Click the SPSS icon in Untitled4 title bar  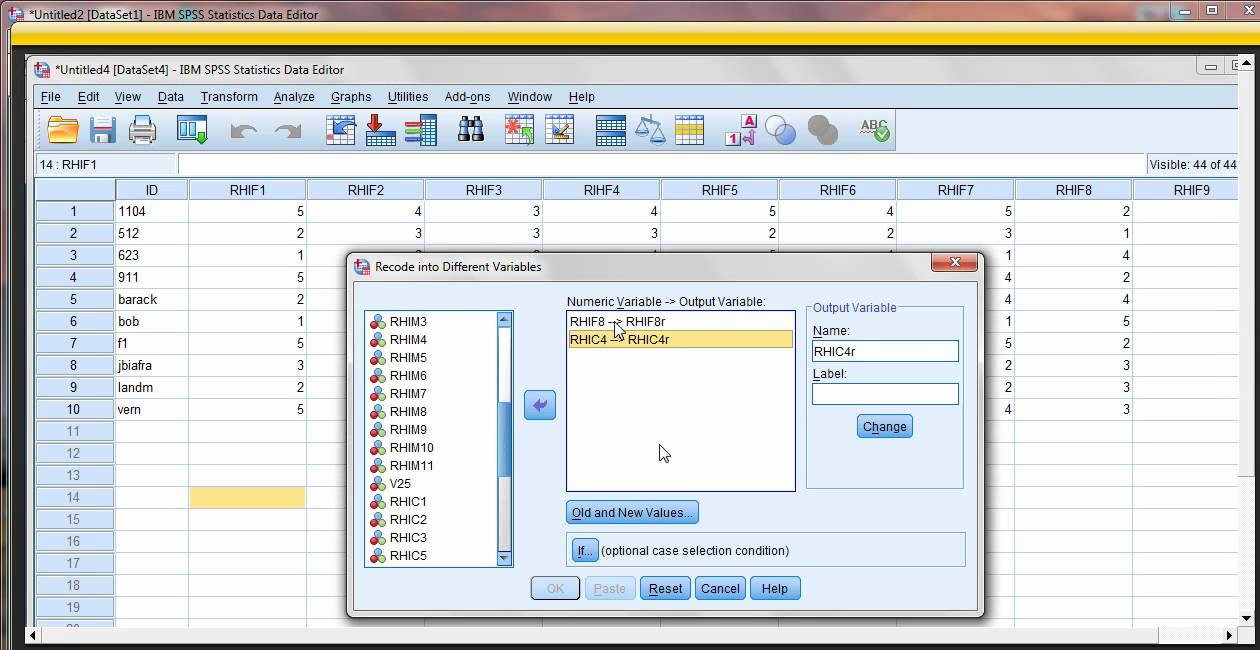42,70
